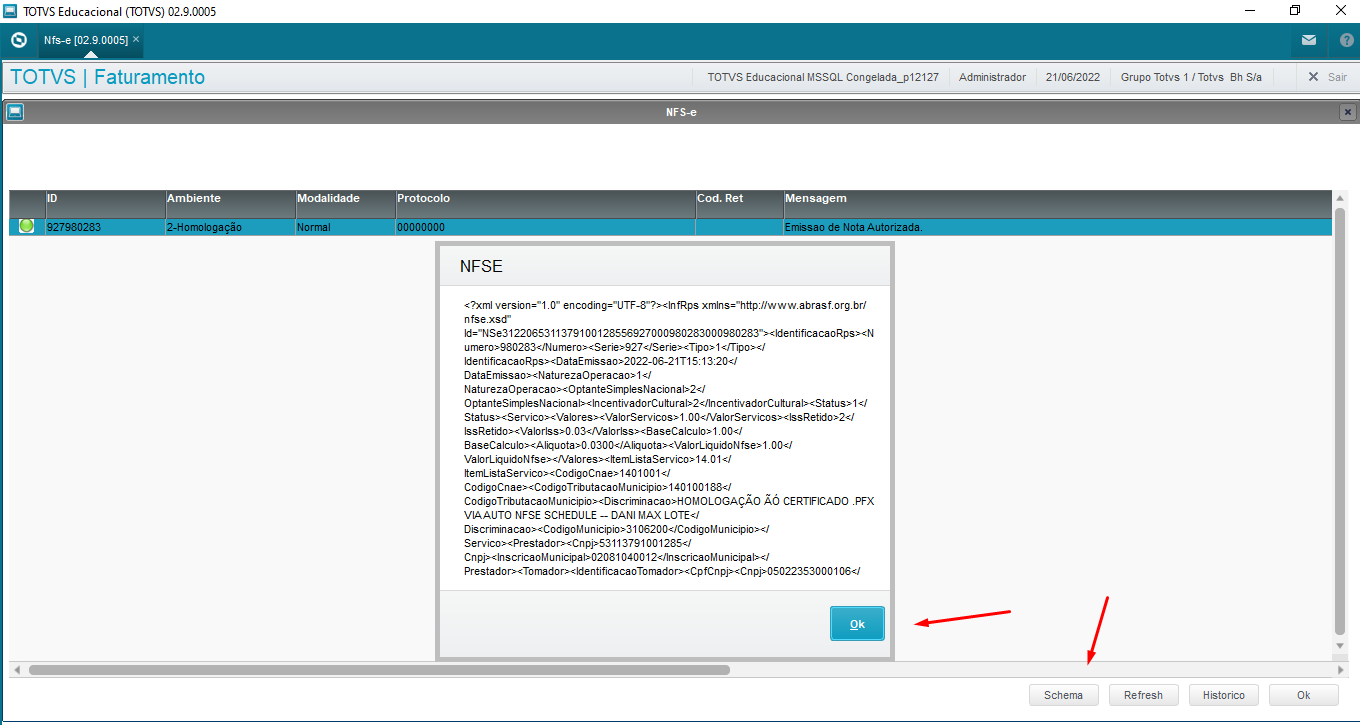Screen dimensions: 1360x725
Task: Click the TOTVS | Faturamento heading
Action: (x=107, y=77)
